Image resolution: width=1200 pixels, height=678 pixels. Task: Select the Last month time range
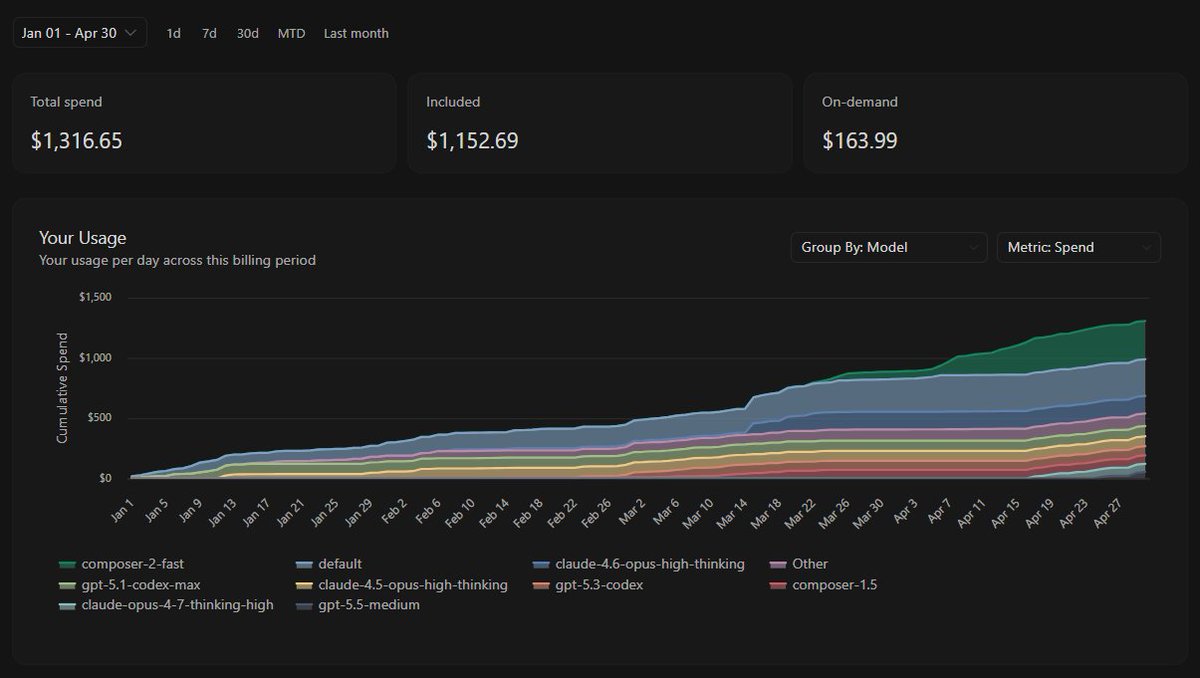point(356,33)
